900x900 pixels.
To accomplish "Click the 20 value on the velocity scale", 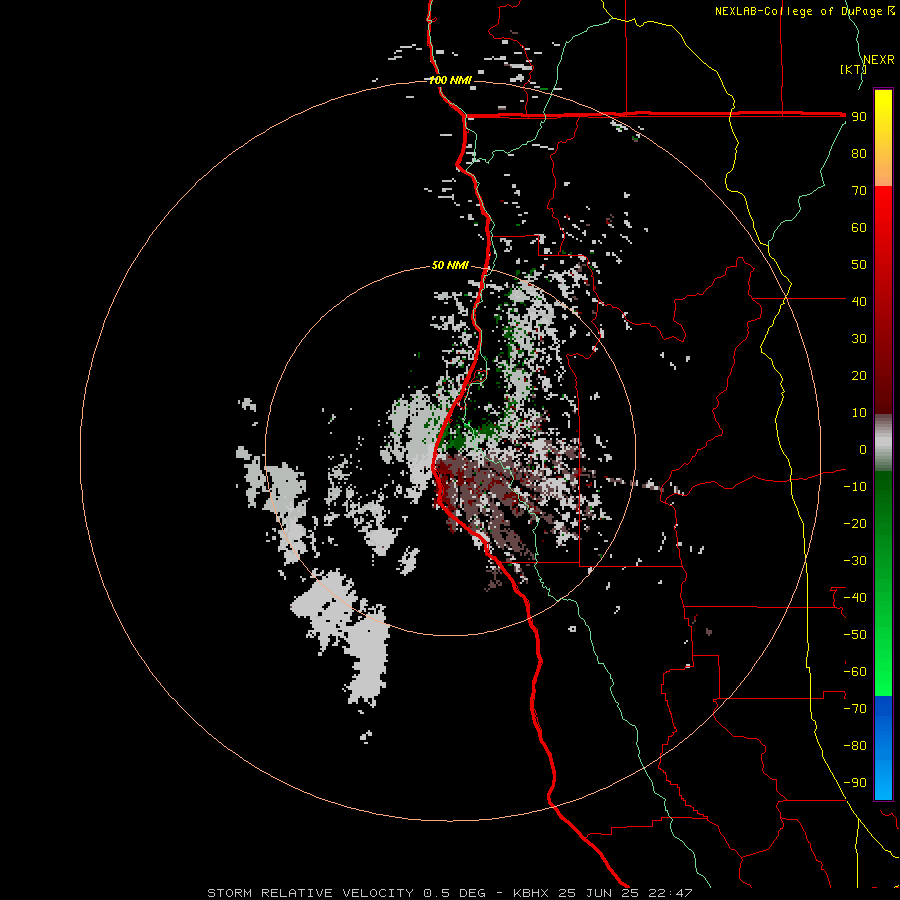I will pyautogui.click(x=859, y=375).
